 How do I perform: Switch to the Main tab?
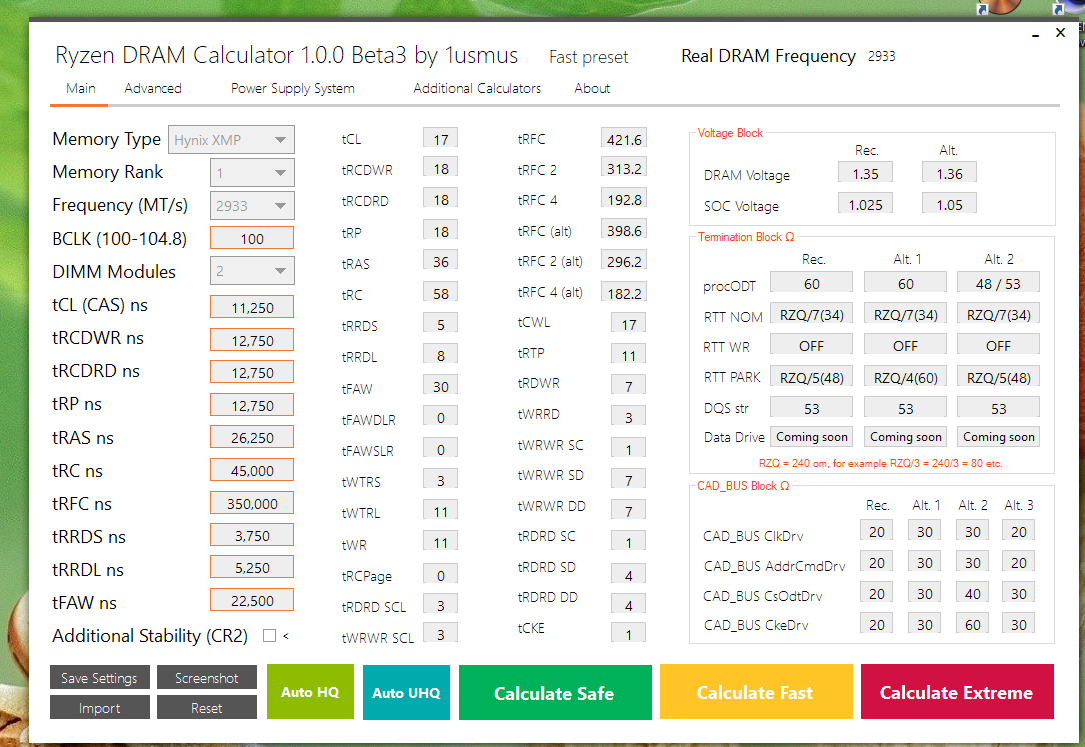point(80,89)
